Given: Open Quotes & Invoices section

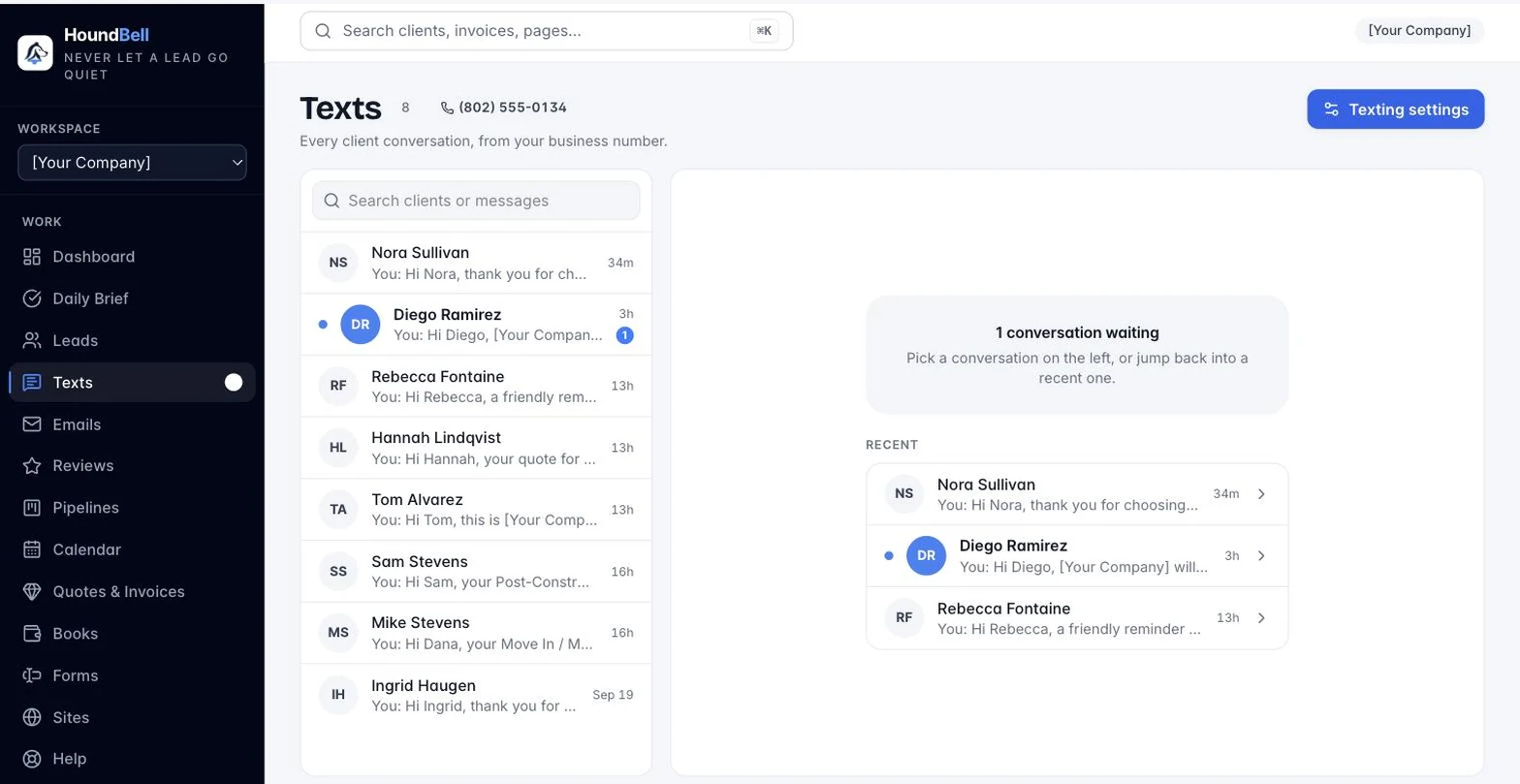Looking at the screenshot, I should 132,592.
